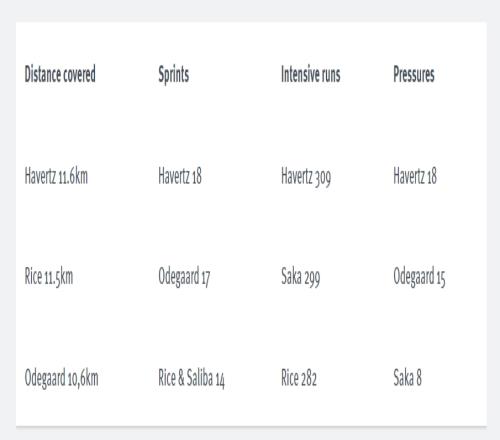This screenshot has height=440, width=500.
Task: Click the Saka 299 cell
Action: click(301, 277)
